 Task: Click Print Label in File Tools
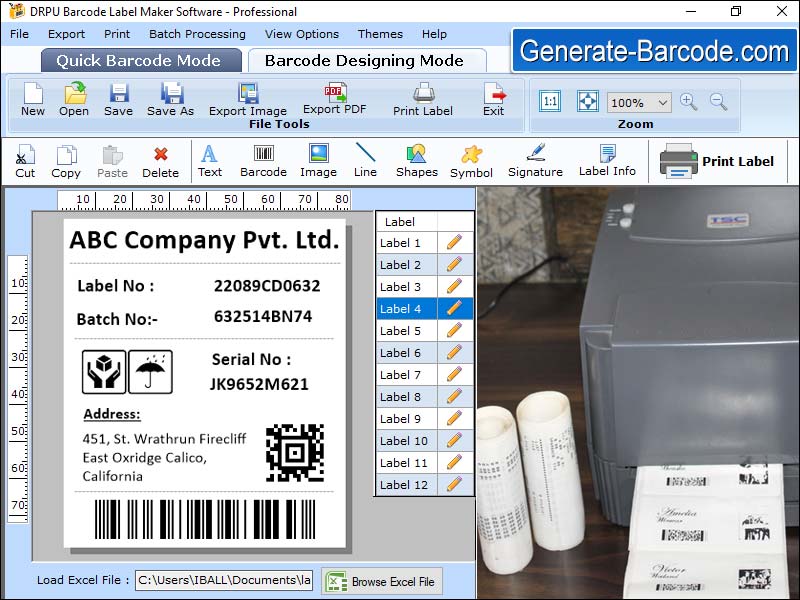(x=423, y=99)
